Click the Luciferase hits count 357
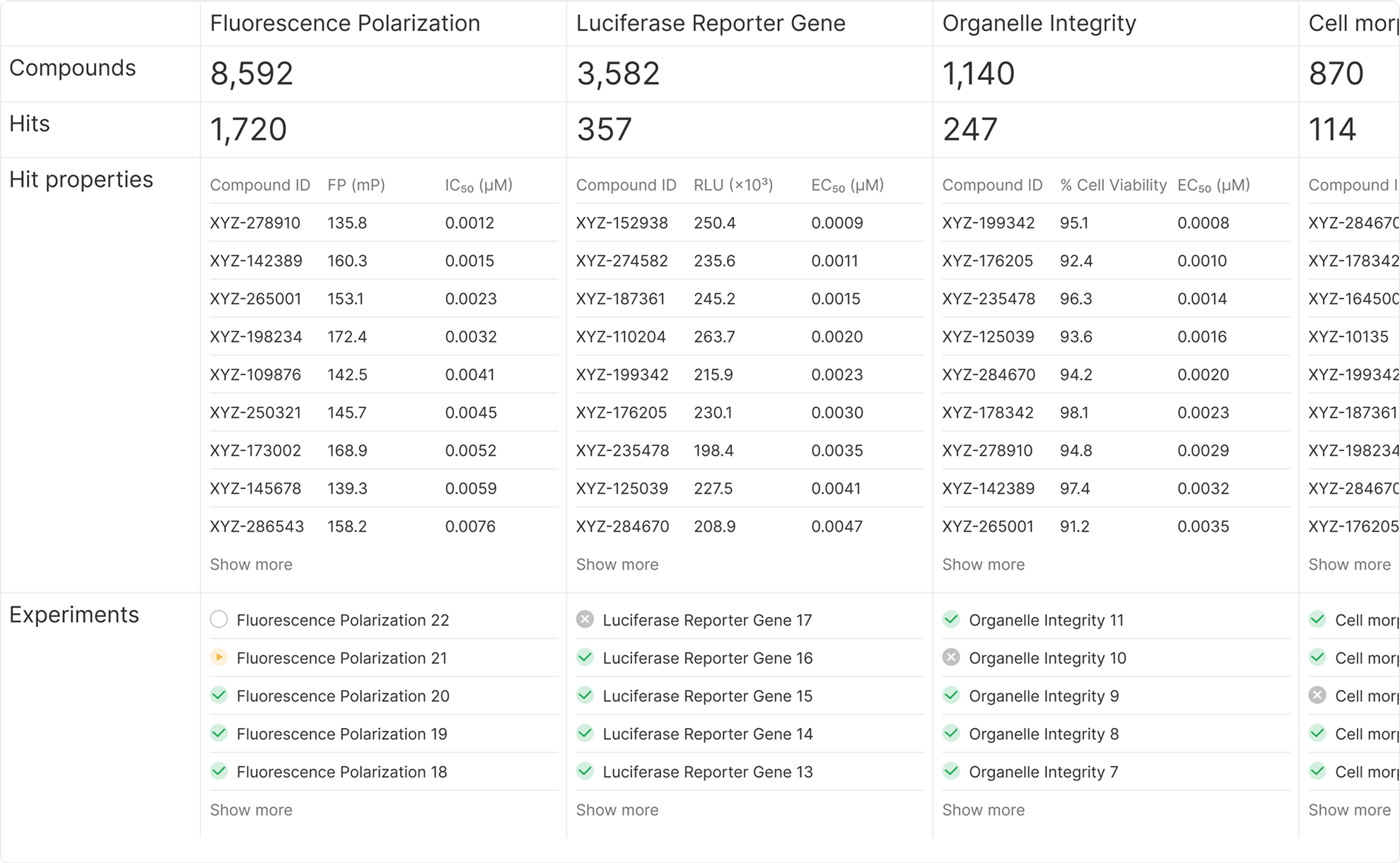Image resolution: width=1400 pixels, height=863 pixels. pyautogui.click(x=605, y=129)
